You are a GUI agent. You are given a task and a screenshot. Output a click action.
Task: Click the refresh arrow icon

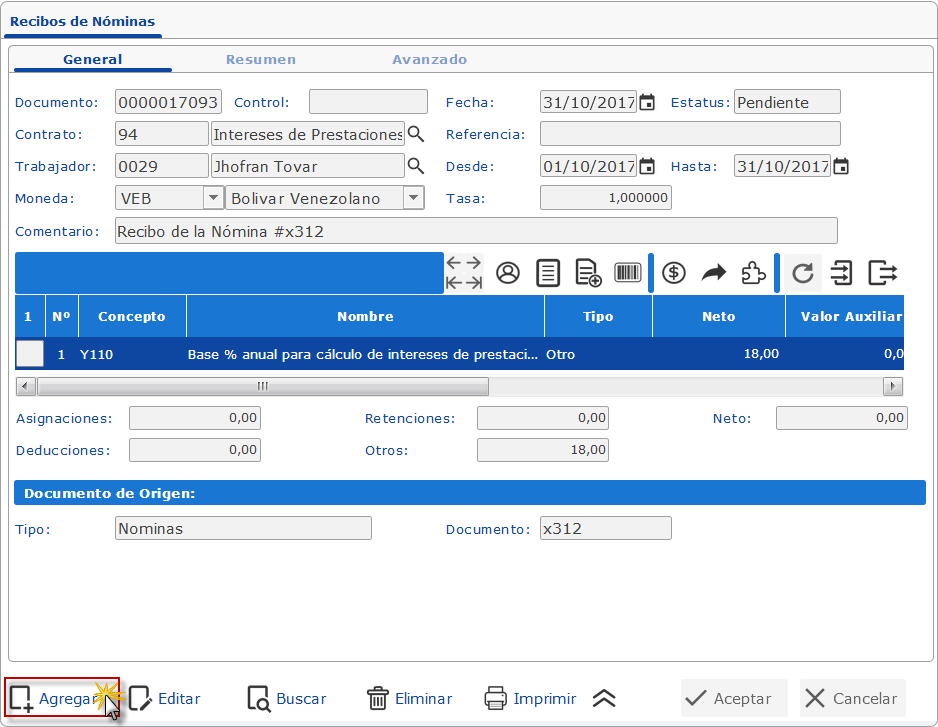[802, 273]
